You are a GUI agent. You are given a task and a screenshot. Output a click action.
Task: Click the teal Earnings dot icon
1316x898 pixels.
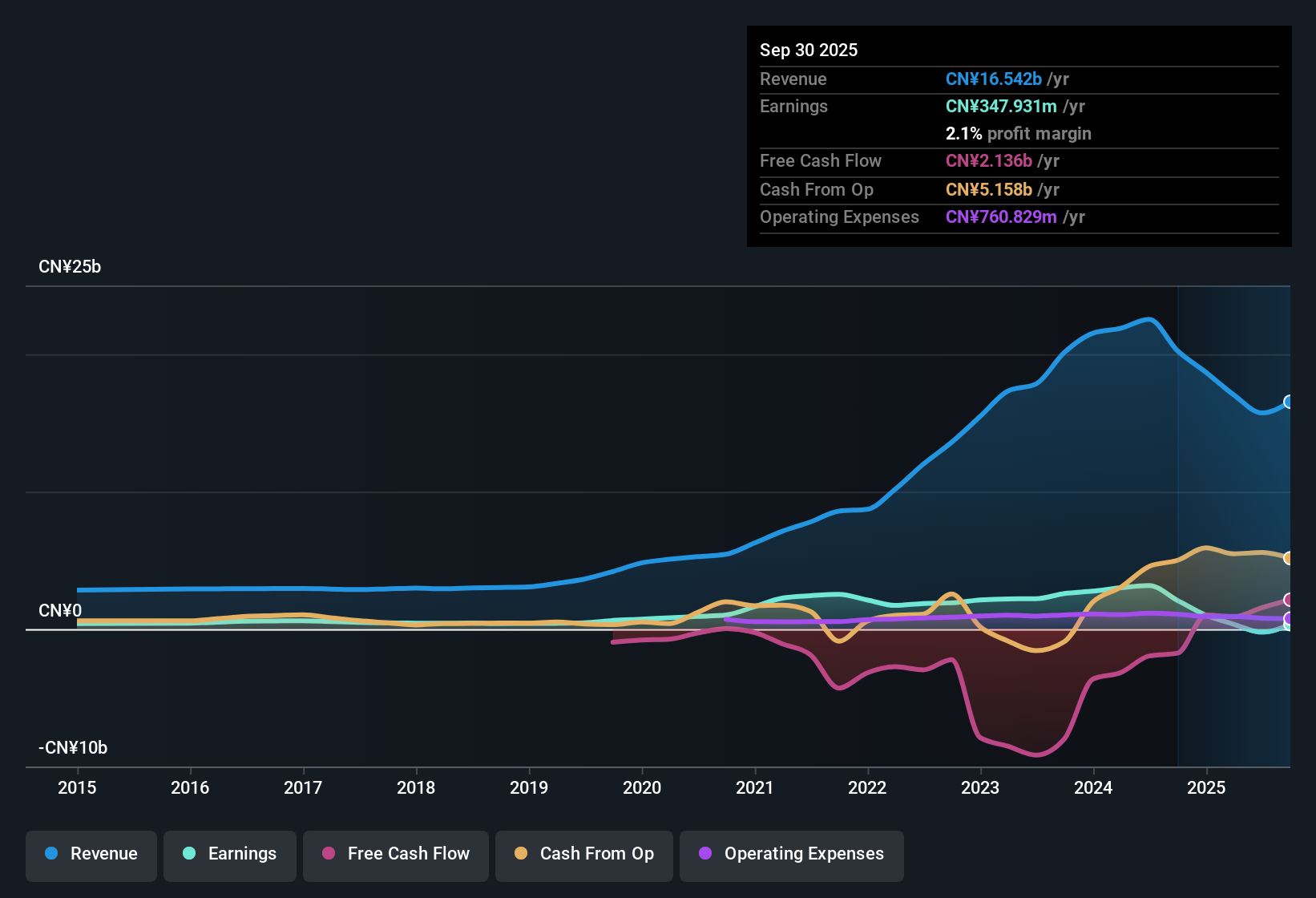pyautogui.click(x=189, y=854)
